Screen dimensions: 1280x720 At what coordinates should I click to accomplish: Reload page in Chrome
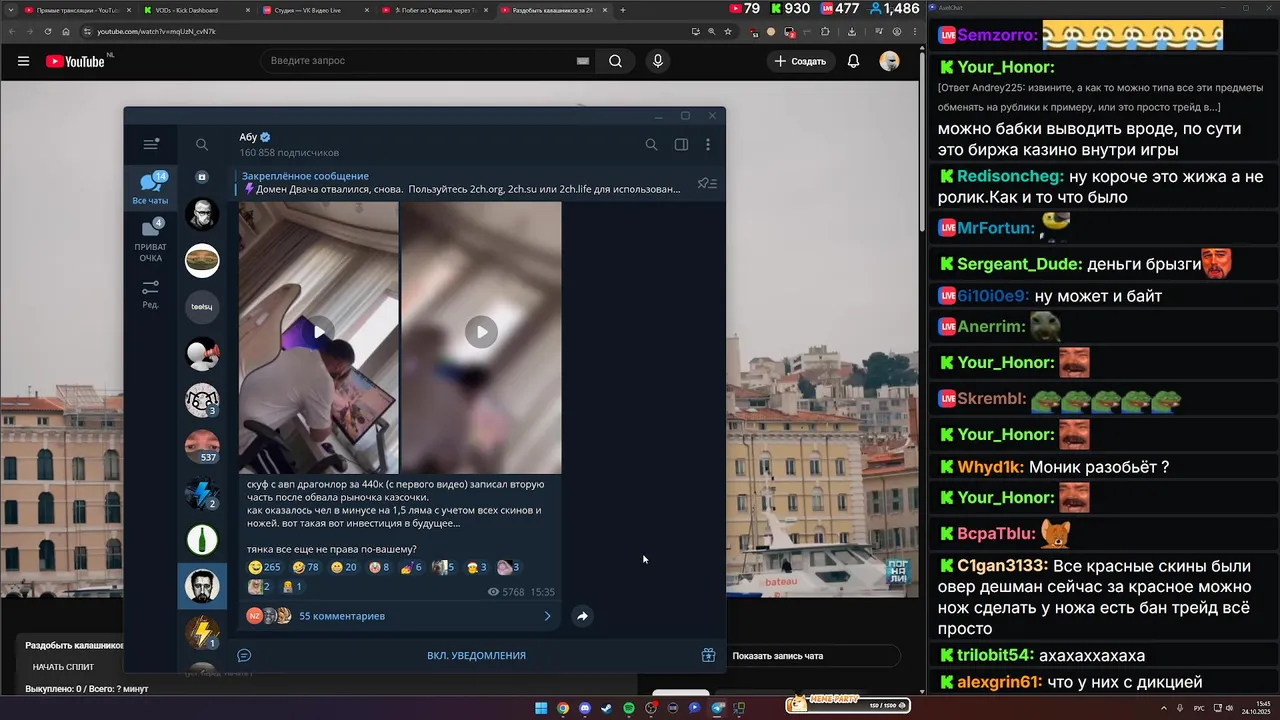click(x=48, y=31)
